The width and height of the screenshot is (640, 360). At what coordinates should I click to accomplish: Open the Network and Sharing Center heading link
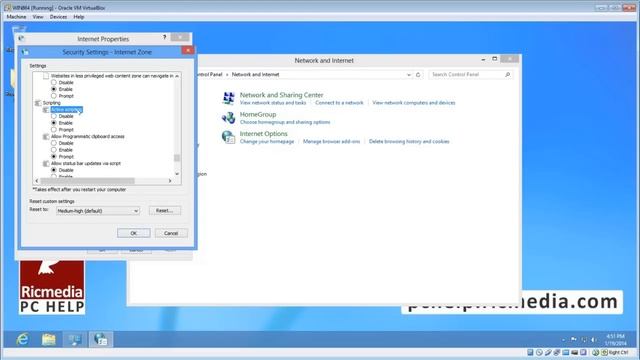(281, 95)
